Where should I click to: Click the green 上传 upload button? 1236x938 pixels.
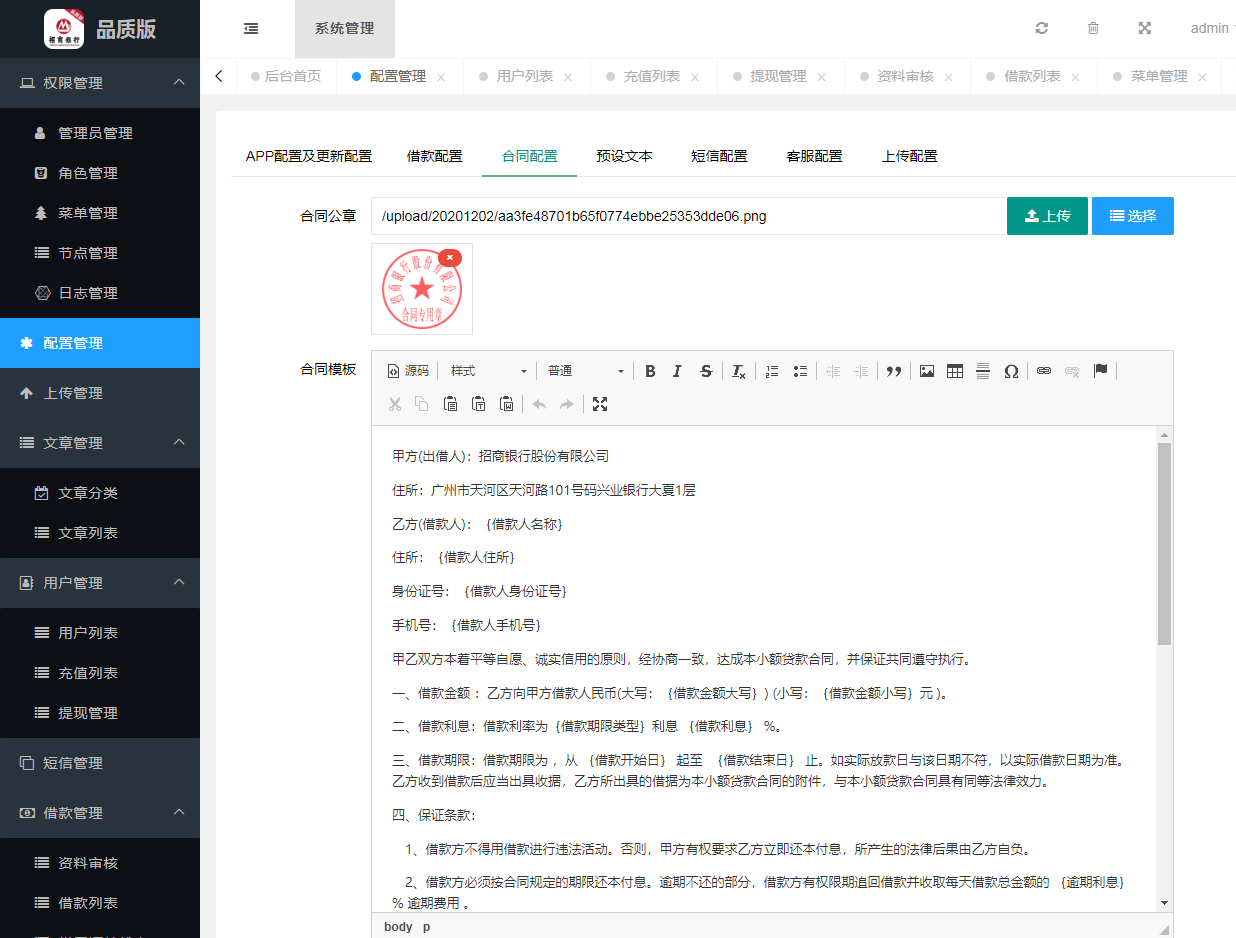1047,216
